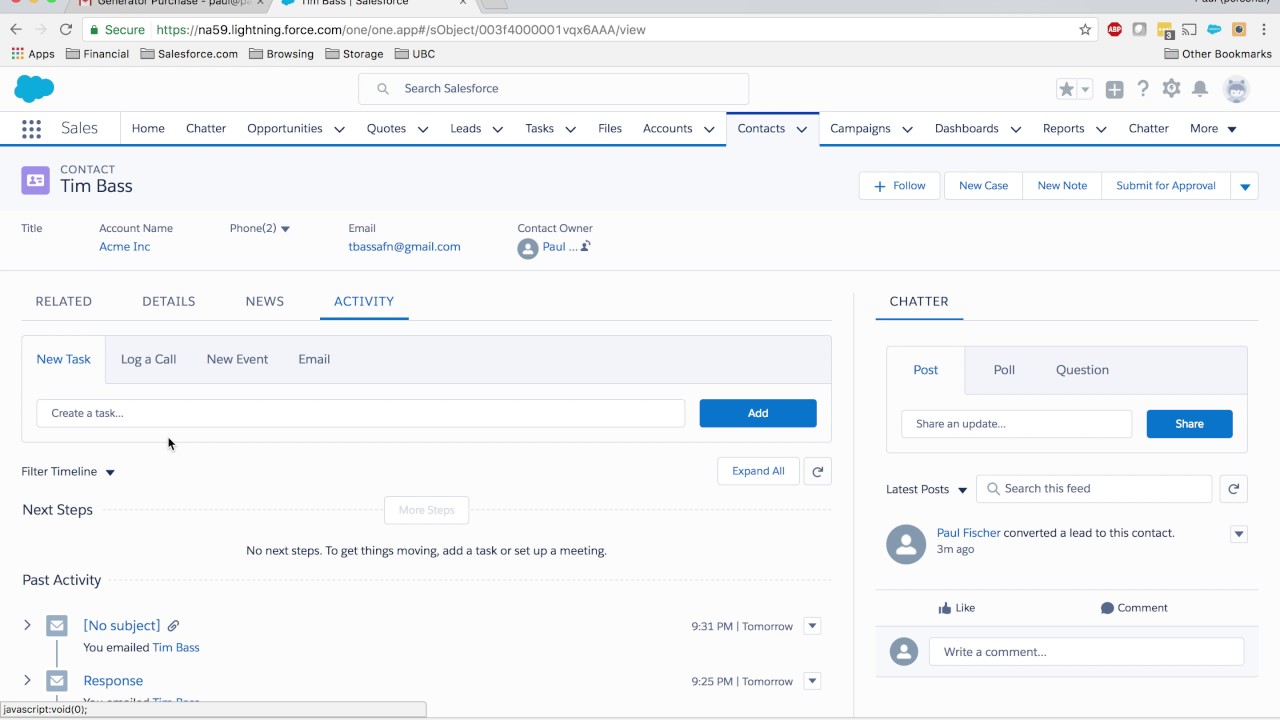Bookmark this page with the star icon

click(1085, 30)
